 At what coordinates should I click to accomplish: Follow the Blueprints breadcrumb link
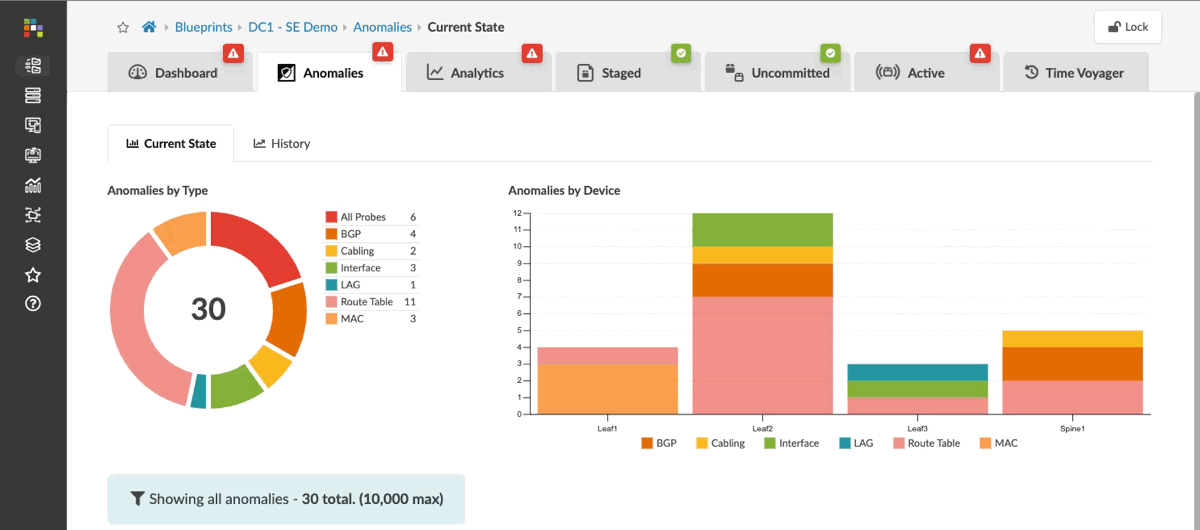tap(205, 27)
